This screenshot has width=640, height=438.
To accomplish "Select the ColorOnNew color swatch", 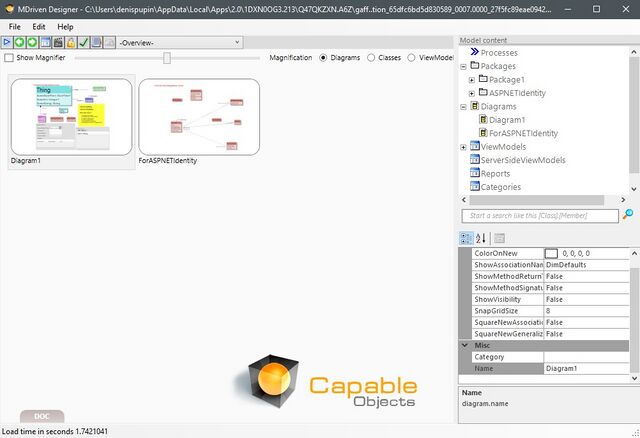I will pos(551,253).
